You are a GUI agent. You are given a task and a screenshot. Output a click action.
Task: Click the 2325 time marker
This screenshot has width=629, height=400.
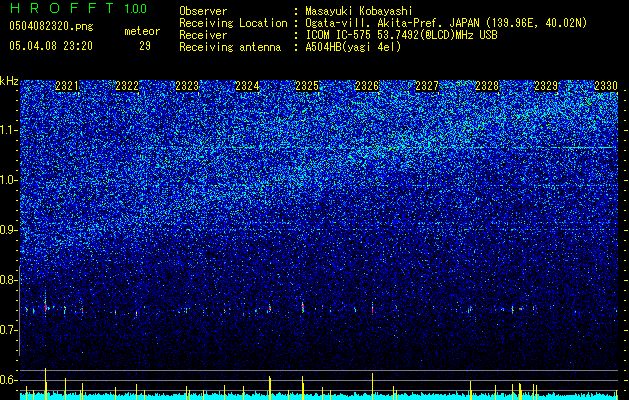[x=307, y=86]
